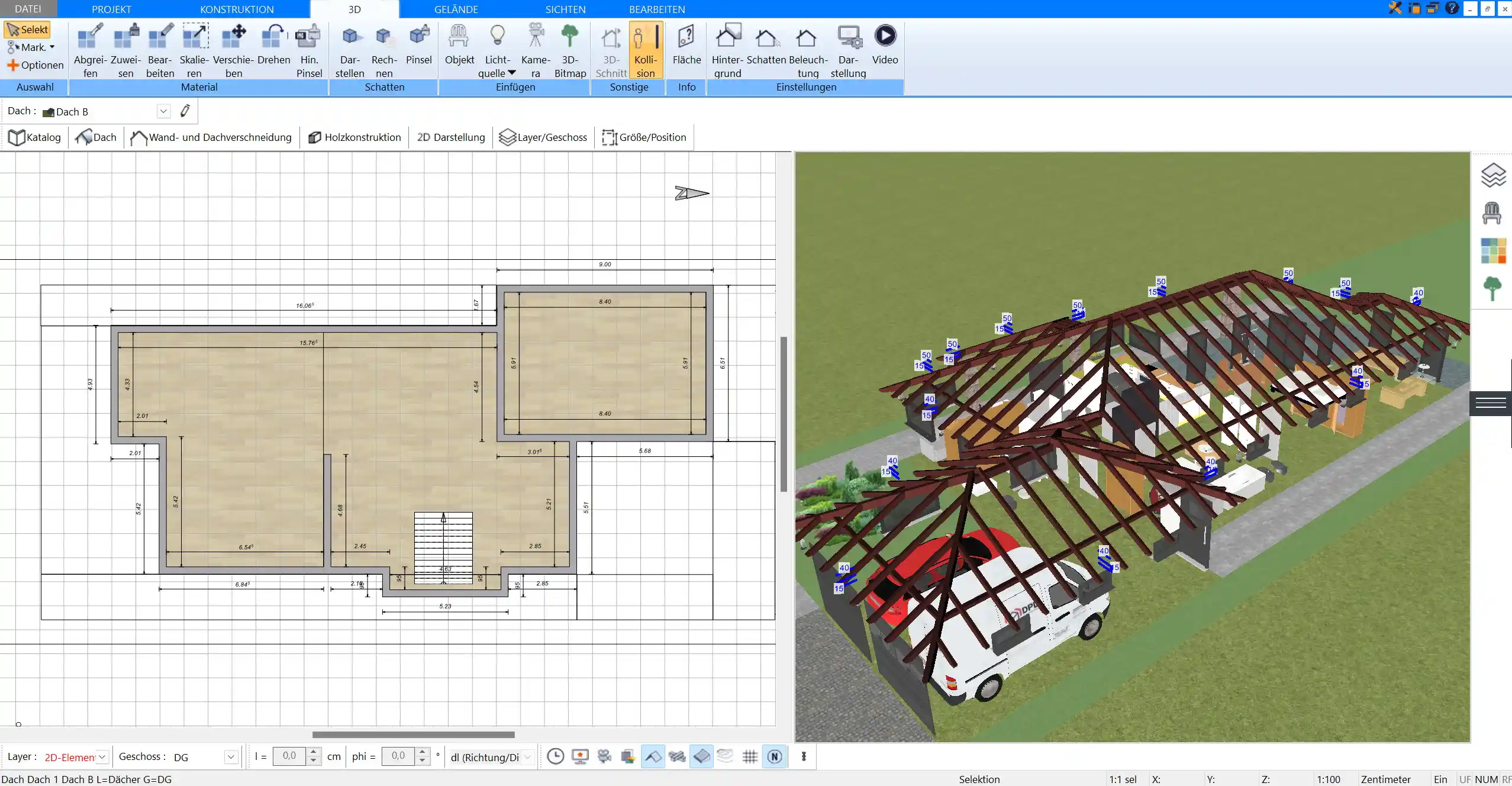The image size is (1512, 786).
Task: Open the materials palette icon in right sidebar
Action: tap(1493, 251)
